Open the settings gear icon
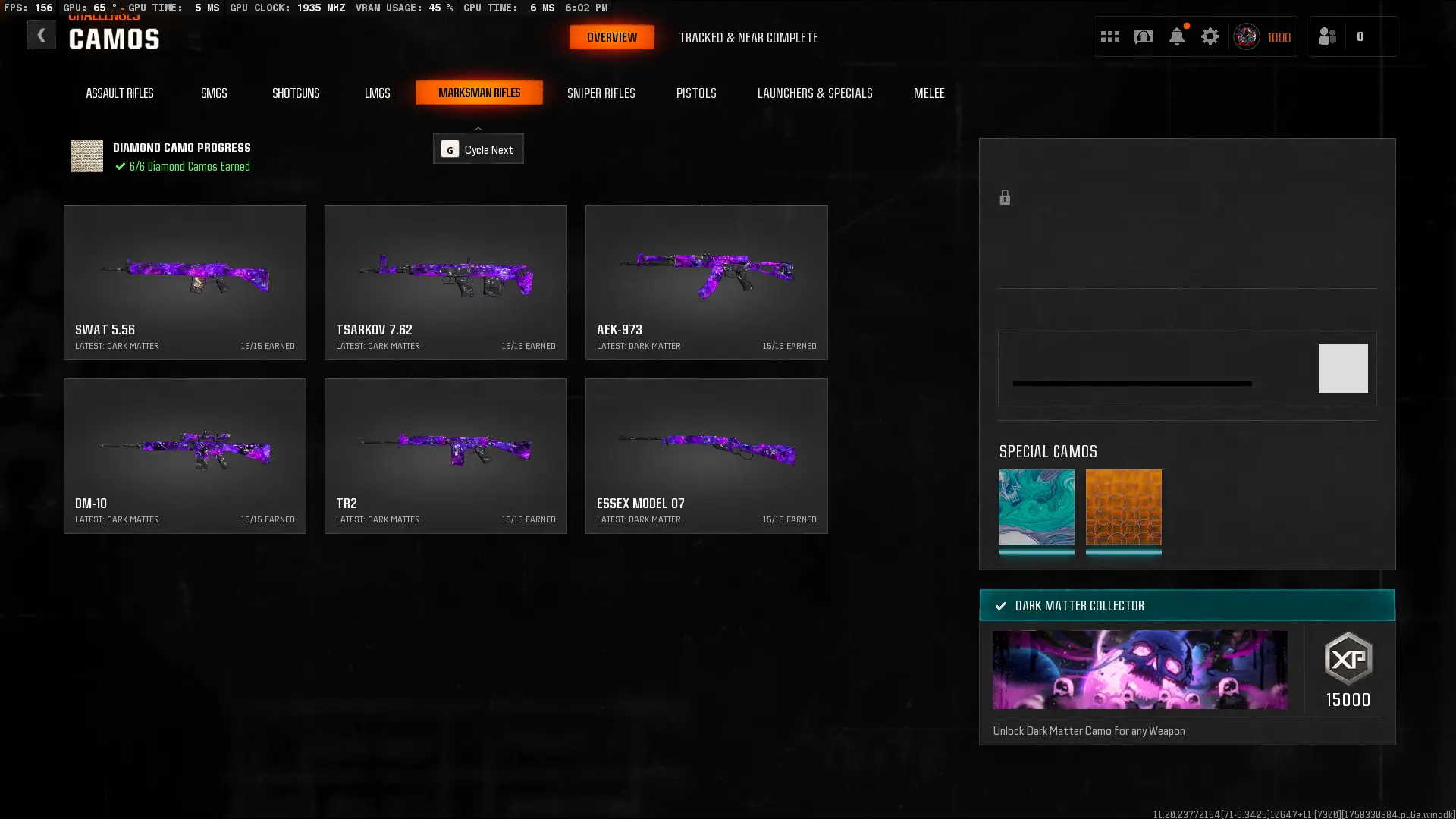1456x819 pixels. [1210, 36]
